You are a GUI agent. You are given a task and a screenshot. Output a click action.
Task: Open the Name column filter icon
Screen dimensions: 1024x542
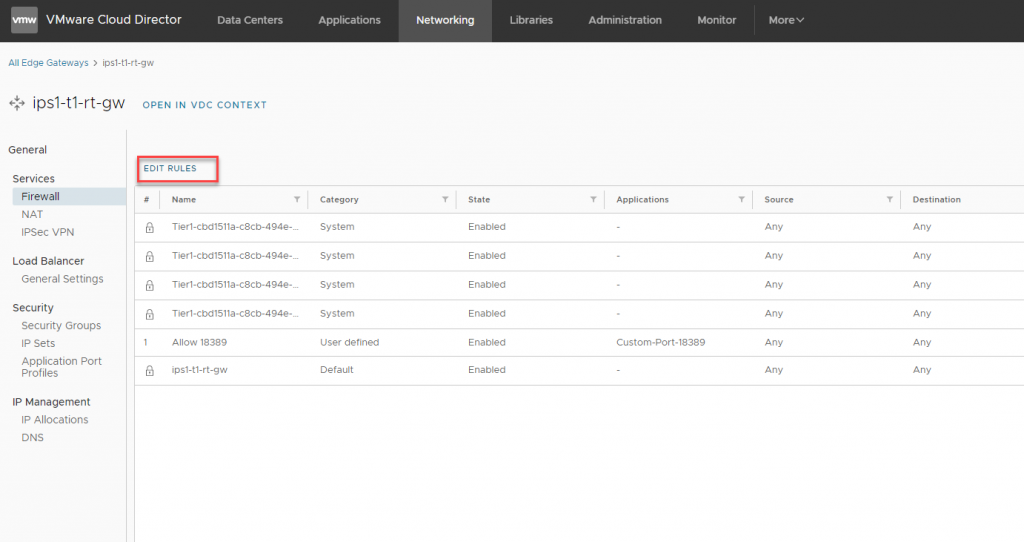[296, 200]
